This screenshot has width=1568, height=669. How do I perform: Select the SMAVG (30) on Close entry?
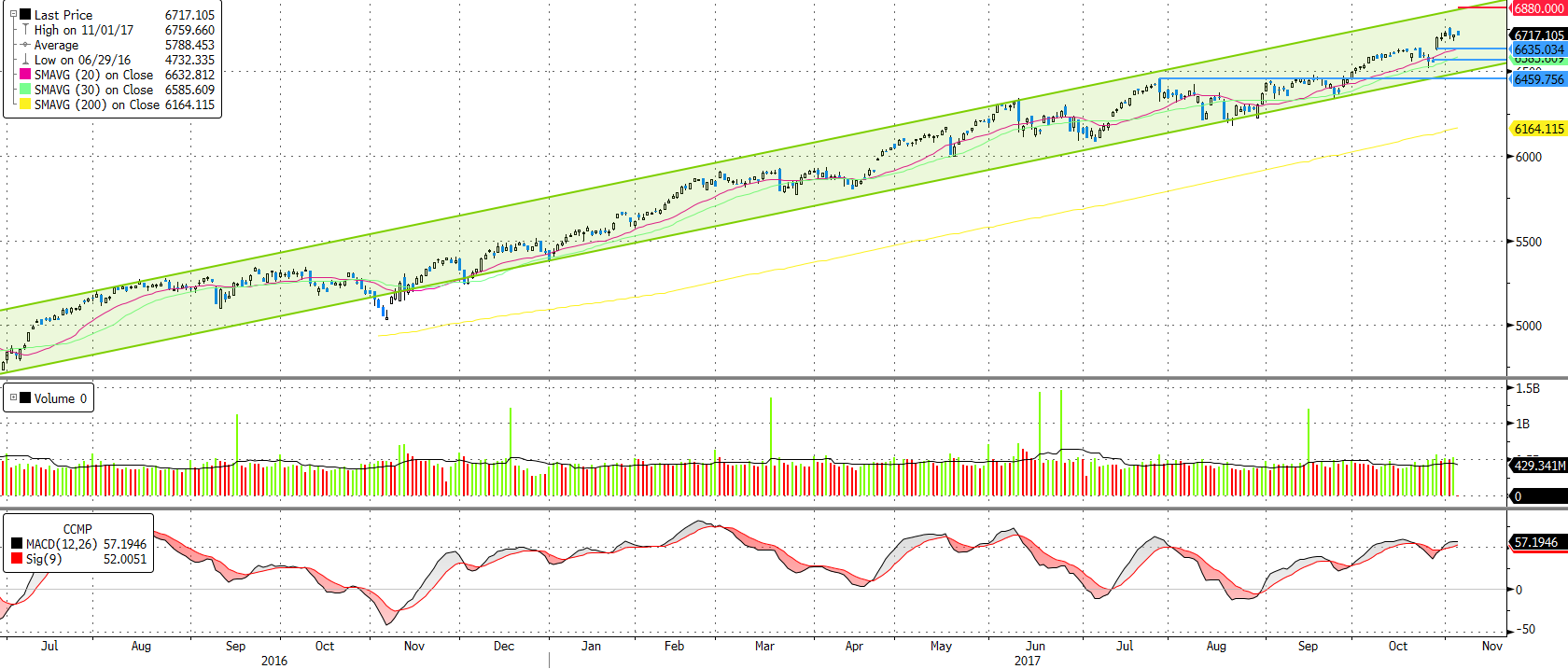pyautogui.click(x=93, y=90)
